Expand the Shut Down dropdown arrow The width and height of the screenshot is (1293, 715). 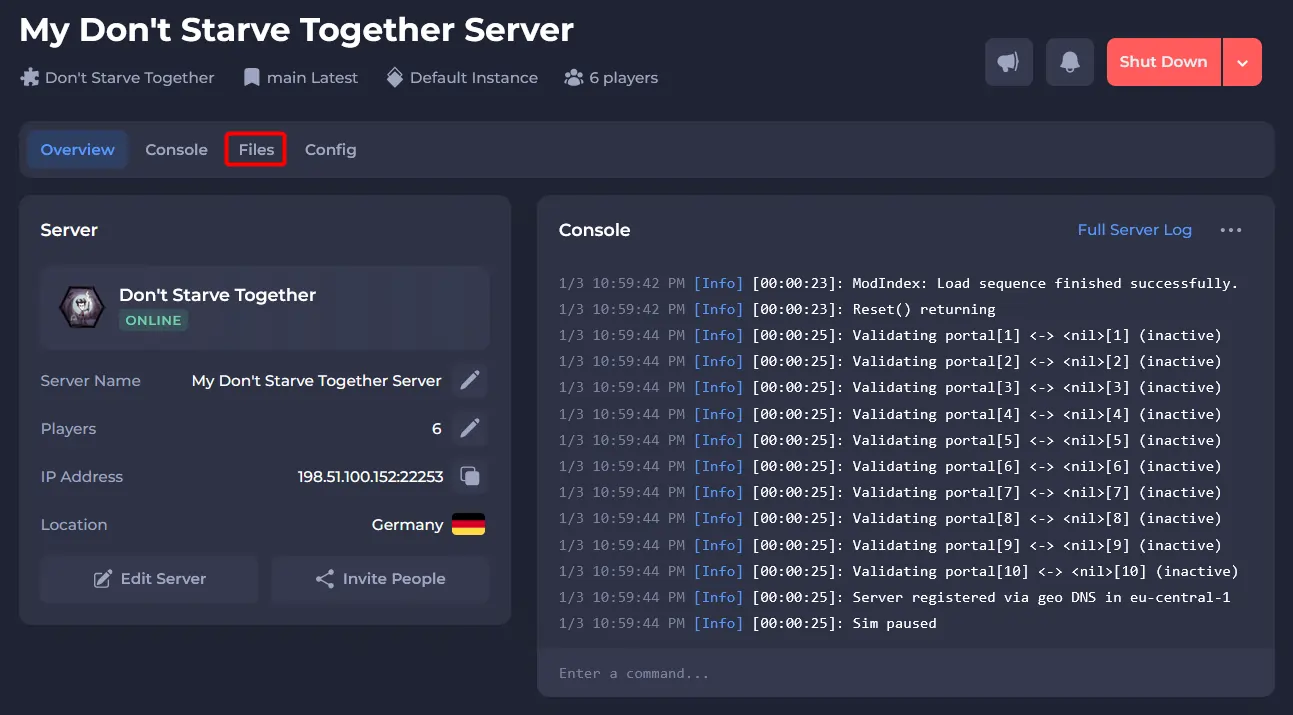(x=1242, y=62)
